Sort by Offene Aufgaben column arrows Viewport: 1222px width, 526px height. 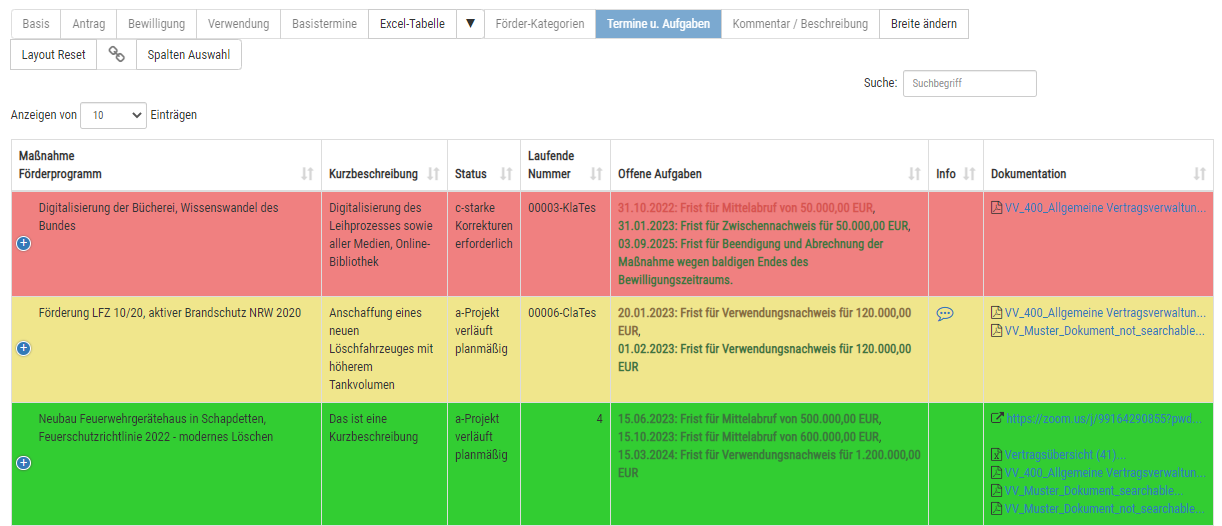[914, 174]
